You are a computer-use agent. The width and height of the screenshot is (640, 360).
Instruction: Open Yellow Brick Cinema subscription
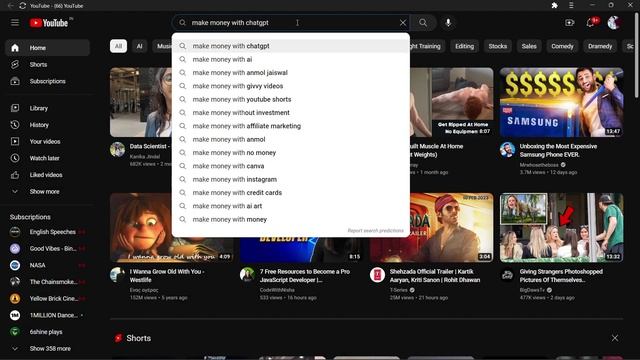pyautogui.click(x=48, y=299)
